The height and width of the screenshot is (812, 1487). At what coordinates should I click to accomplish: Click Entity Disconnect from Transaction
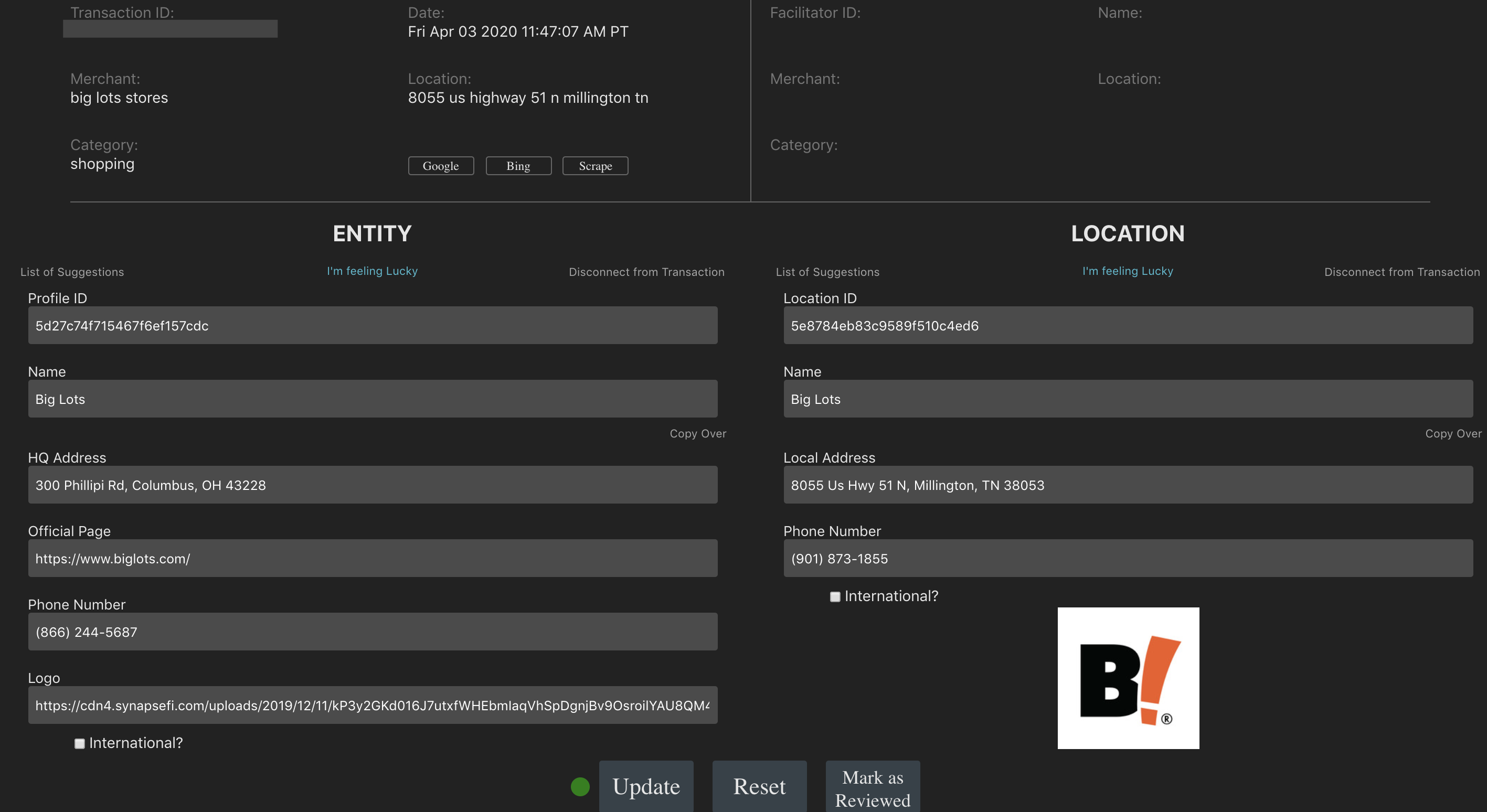pos(646,272)
